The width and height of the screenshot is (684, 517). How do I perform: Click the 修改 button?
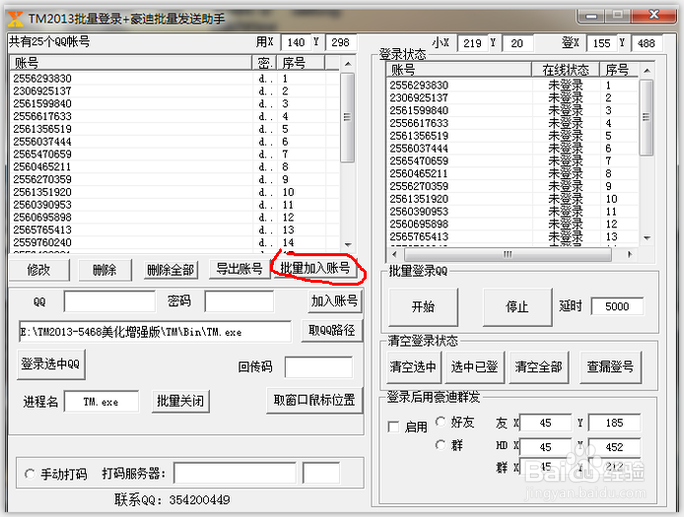click(x=39, y=270)
